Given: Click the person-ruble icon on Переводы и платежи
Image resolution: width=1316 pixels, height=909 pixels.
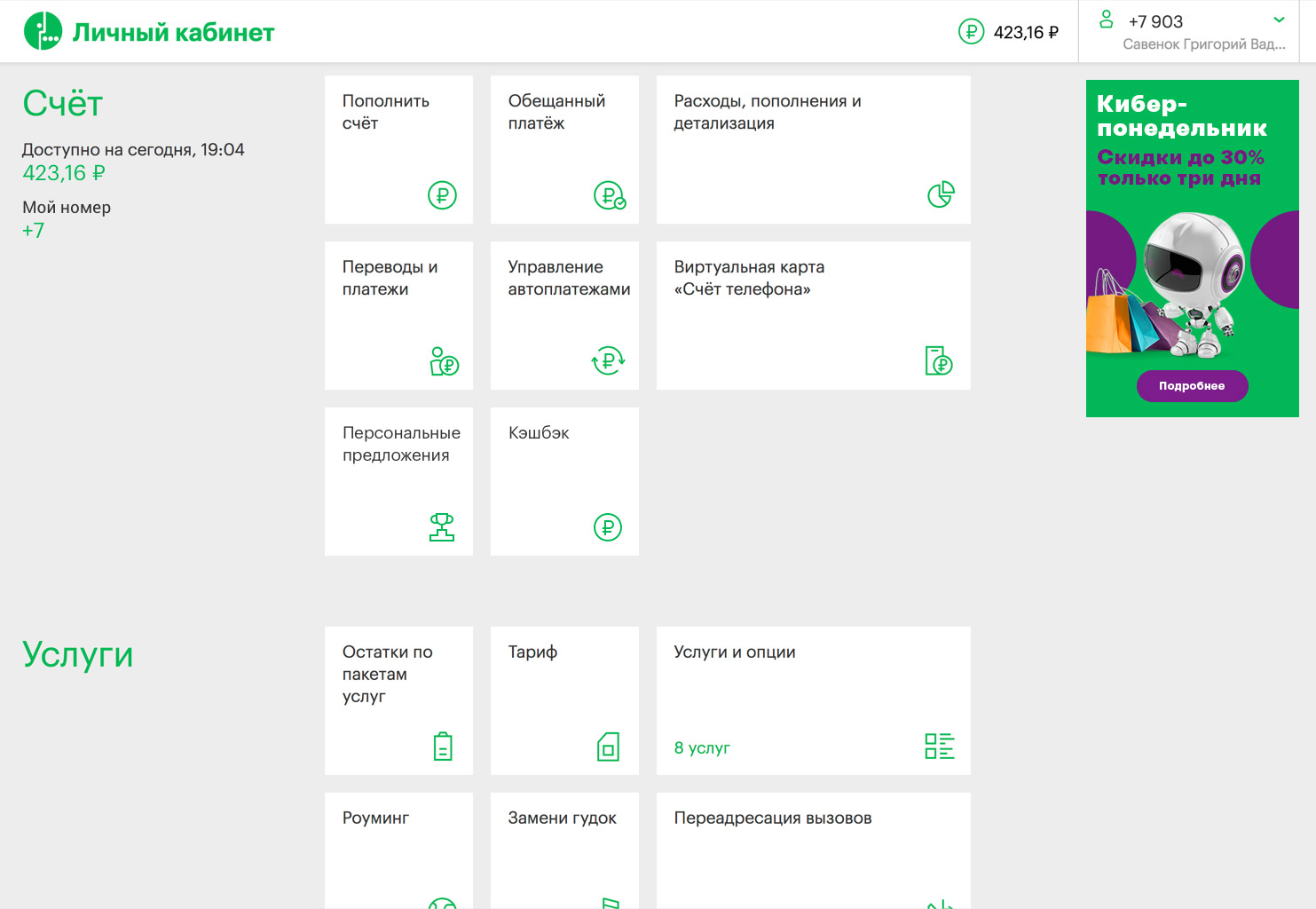Looking at the screenshot, I should tap(444, 360).
